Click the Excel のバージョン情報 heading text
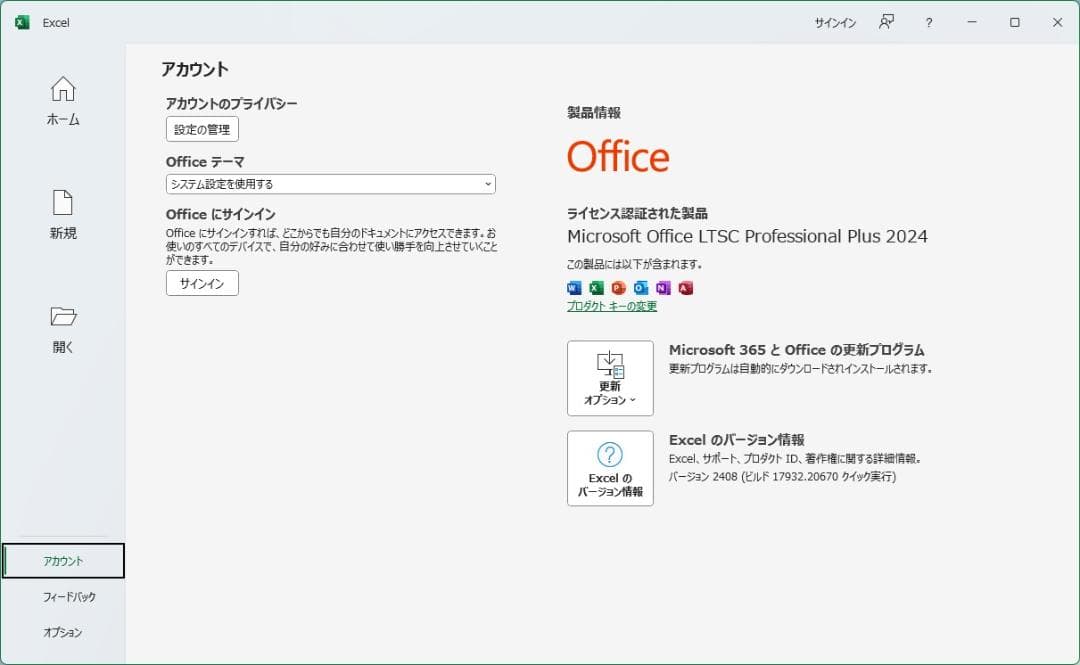This screenshot has height=665, width=1080. [x=736, y=440]
